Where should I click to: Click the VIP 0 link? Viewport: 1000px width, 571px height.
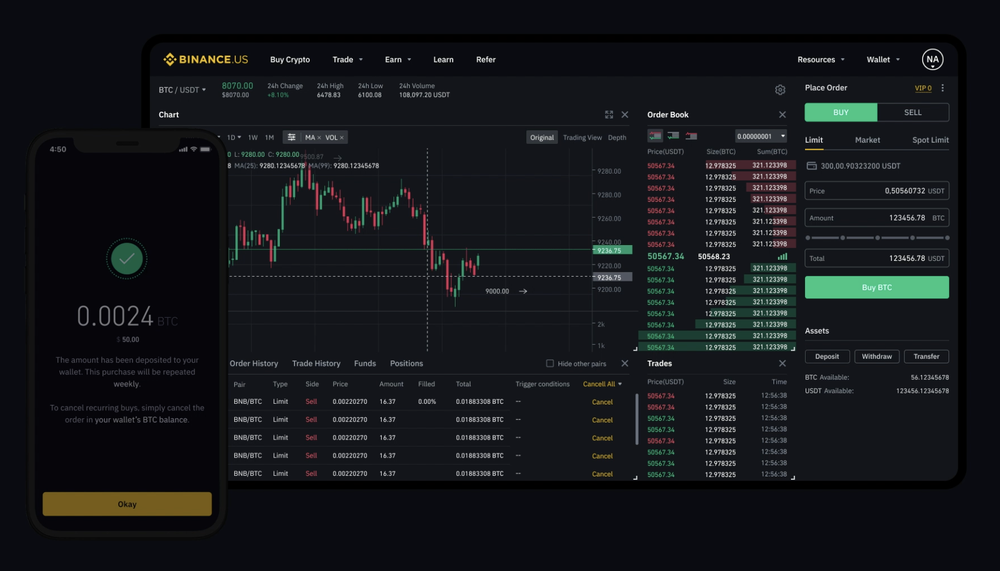point(923,88)
